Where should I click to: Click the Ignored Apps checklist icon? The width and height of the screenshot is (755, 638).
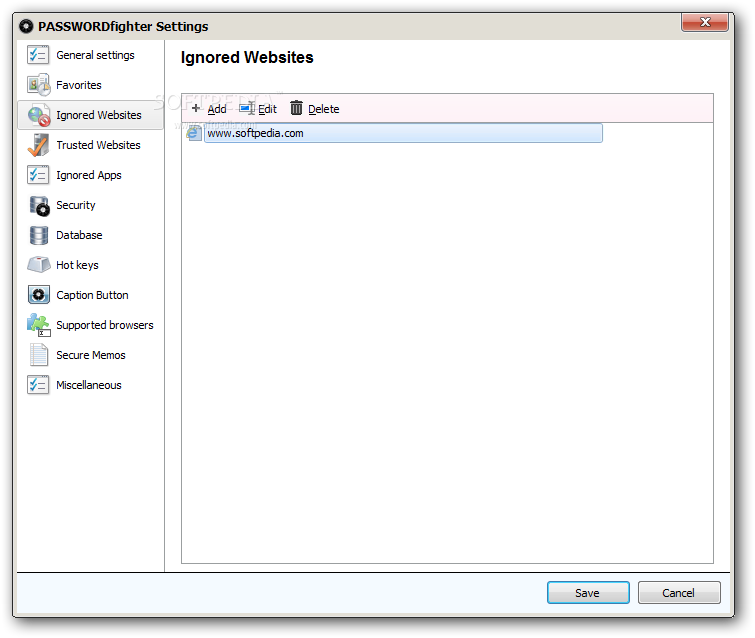38,175
